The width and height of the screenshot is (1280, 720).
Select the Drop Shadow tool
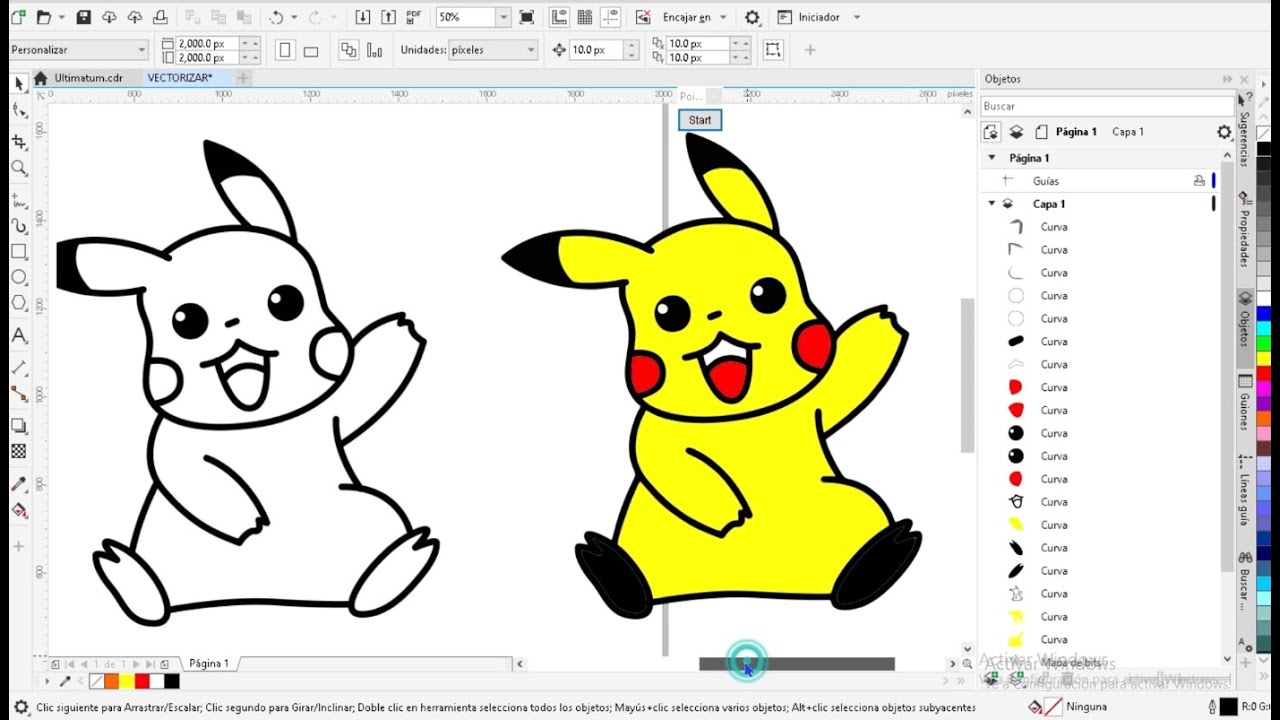[19, 426]
